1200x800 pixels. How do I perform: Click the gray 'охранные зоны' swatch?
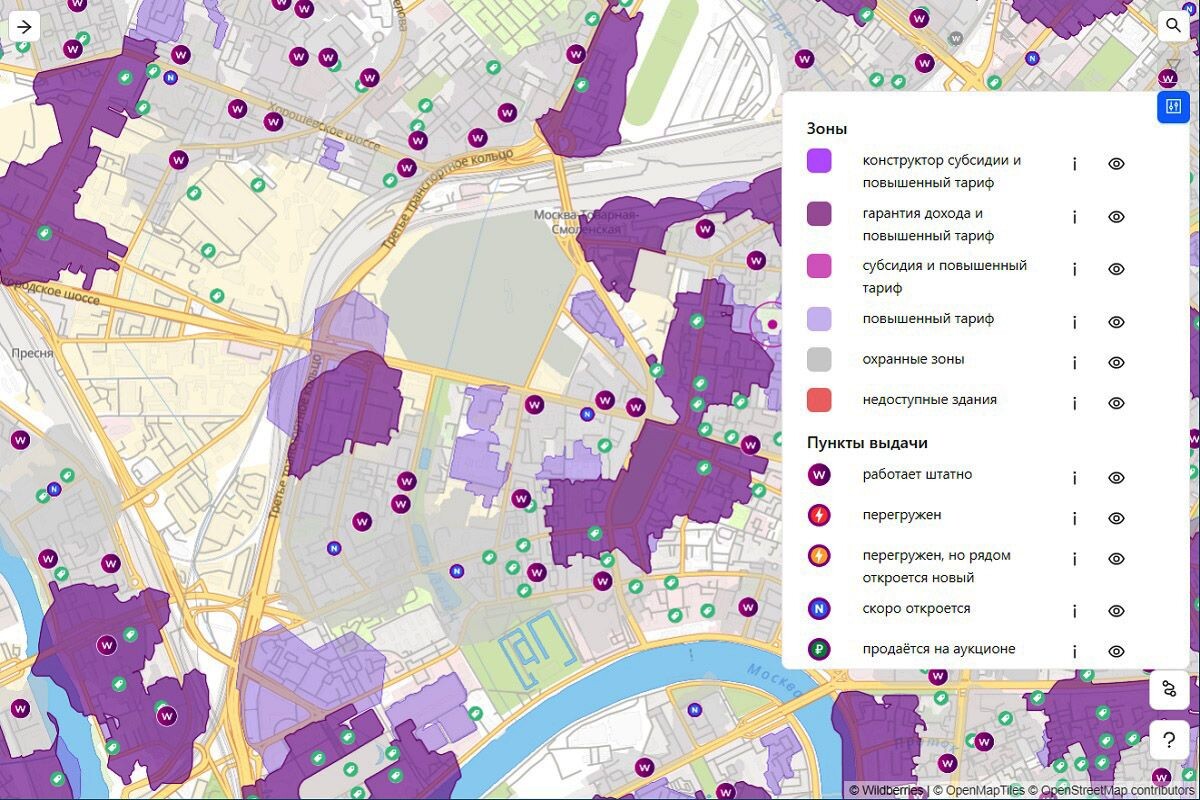click(x=819, y=359)
